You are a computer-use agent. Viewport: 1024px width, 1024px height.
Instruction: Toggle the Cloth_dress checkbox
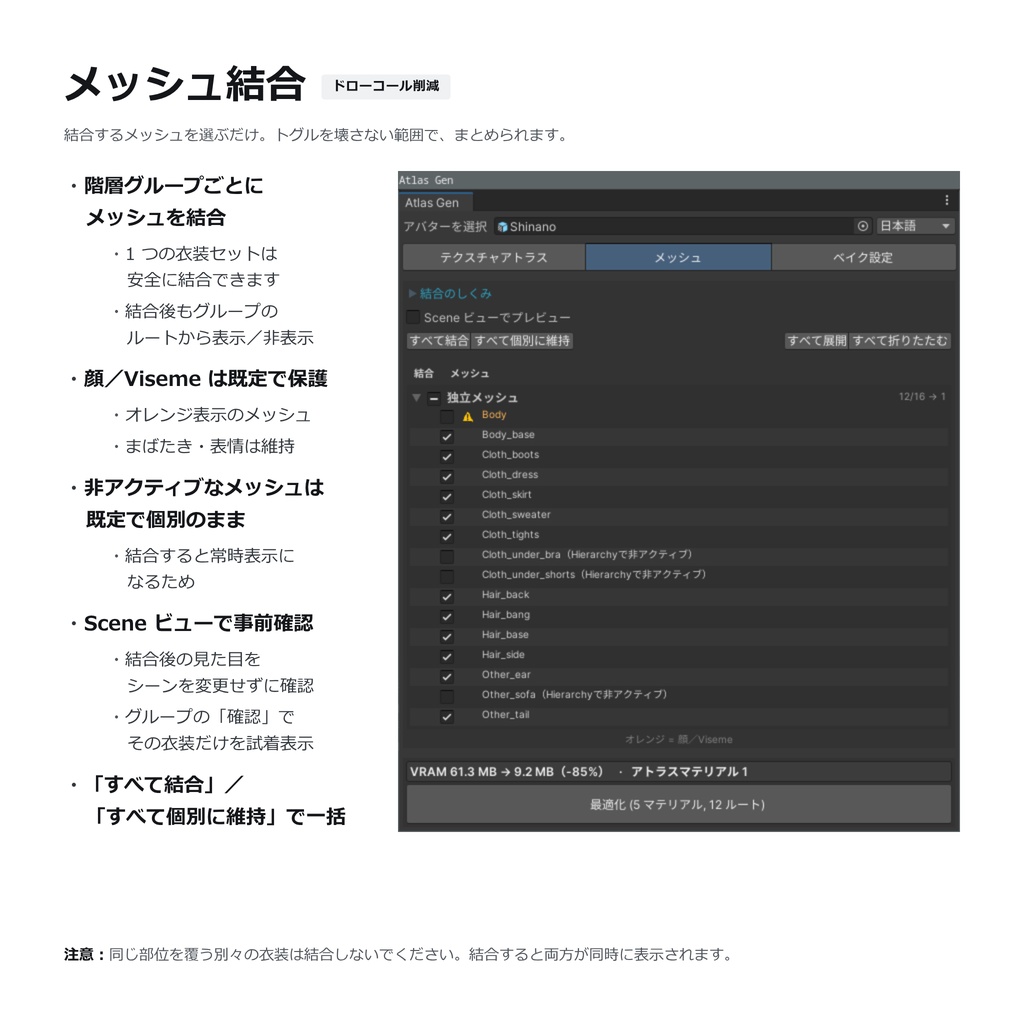click(x=447, y=477)
